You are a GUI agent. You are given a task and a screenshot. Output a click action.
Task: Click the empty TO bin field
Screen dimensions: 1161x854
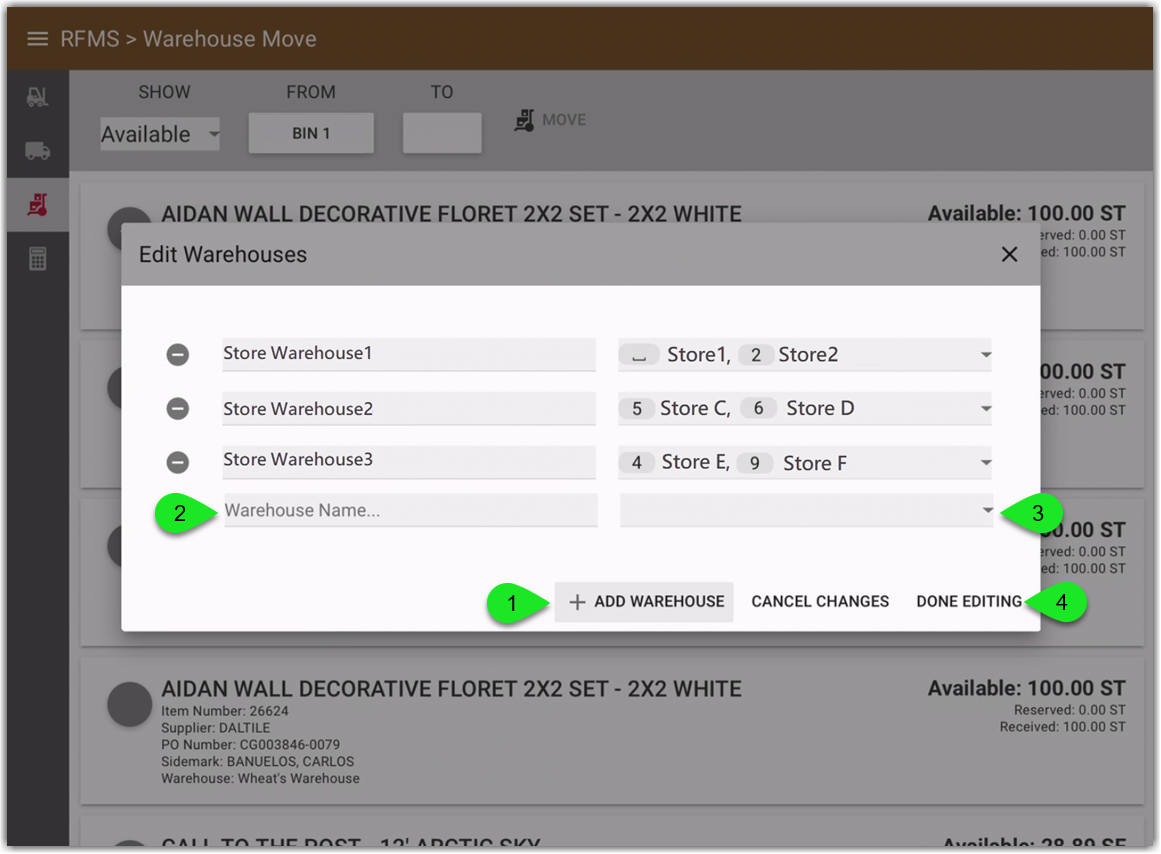pos(442,132)
